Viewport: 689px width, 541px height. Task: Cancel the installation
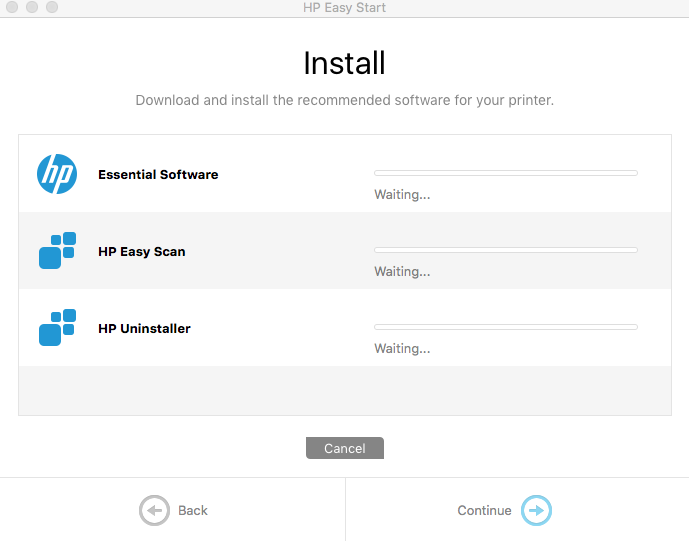(344, 448)
